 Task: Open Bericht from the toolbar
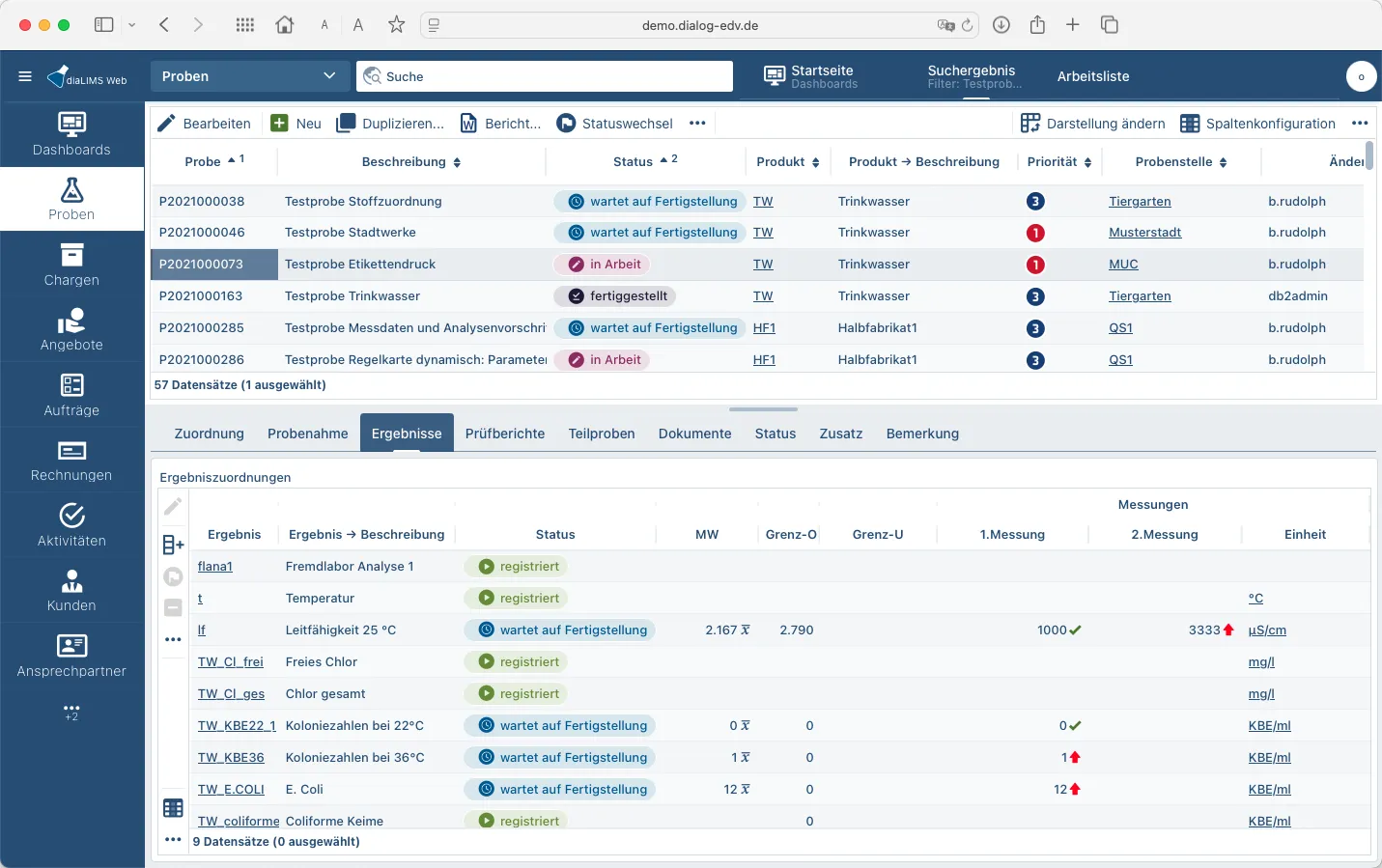coord(500,124)
